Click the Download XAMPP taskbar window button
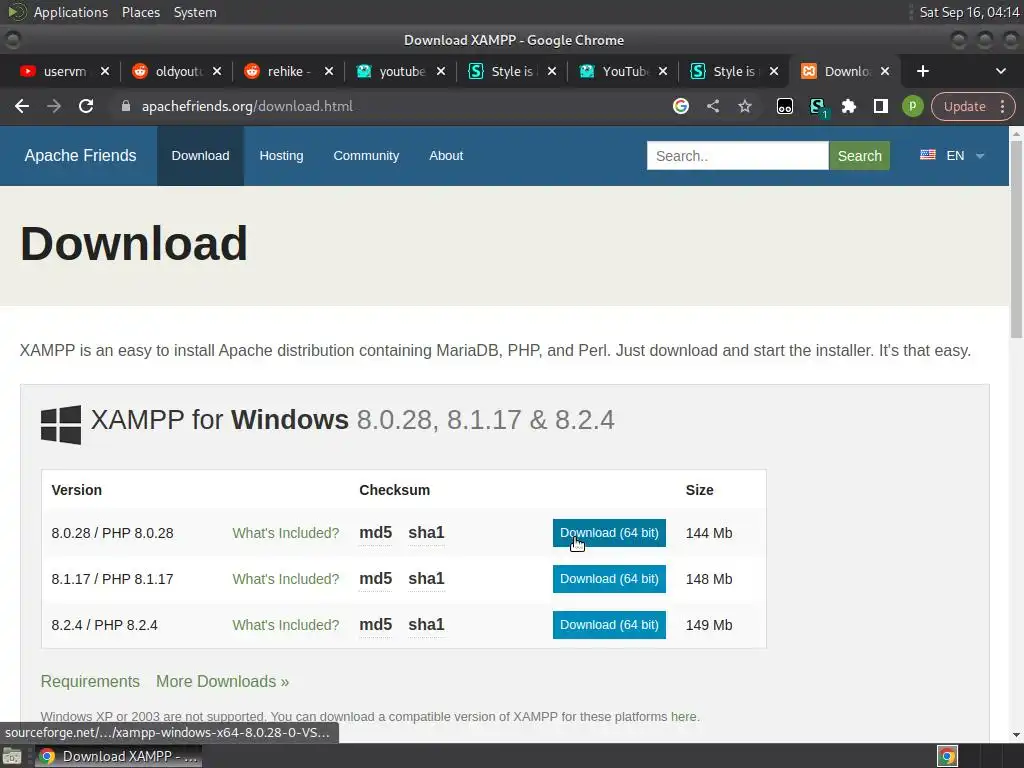This screenshot has width=1024, height=768. point(118,756)
